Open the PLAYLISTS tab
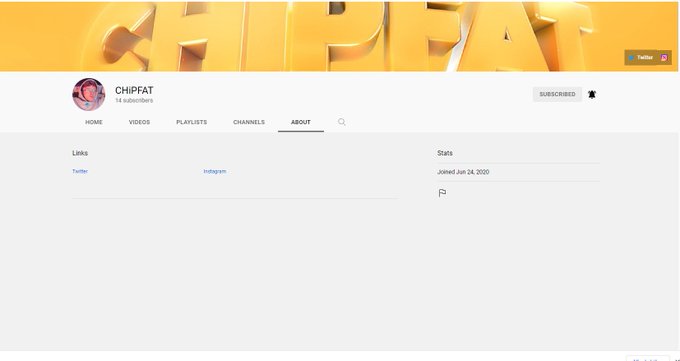Screen dimensions: 680x361 pyautogui.click(x=191, y=122)
